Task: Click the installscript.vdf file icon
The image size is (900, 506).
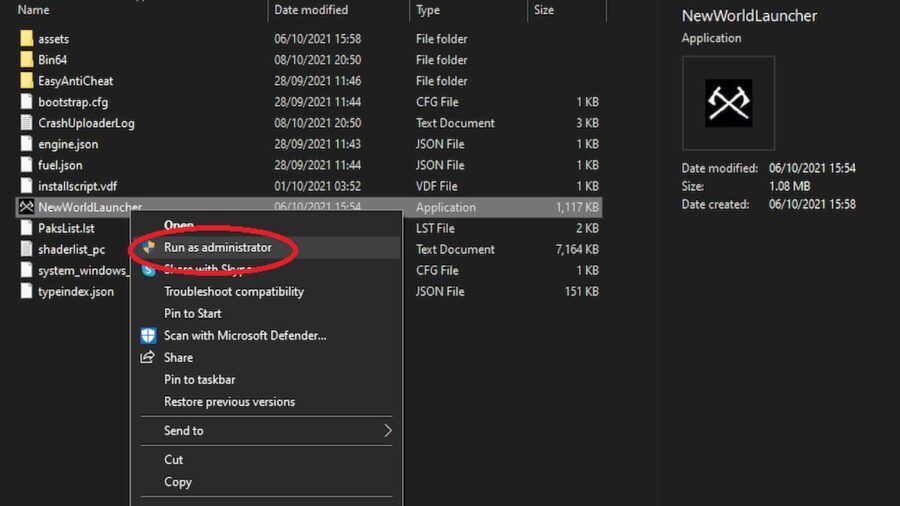Action: click(x=26, y=186)
